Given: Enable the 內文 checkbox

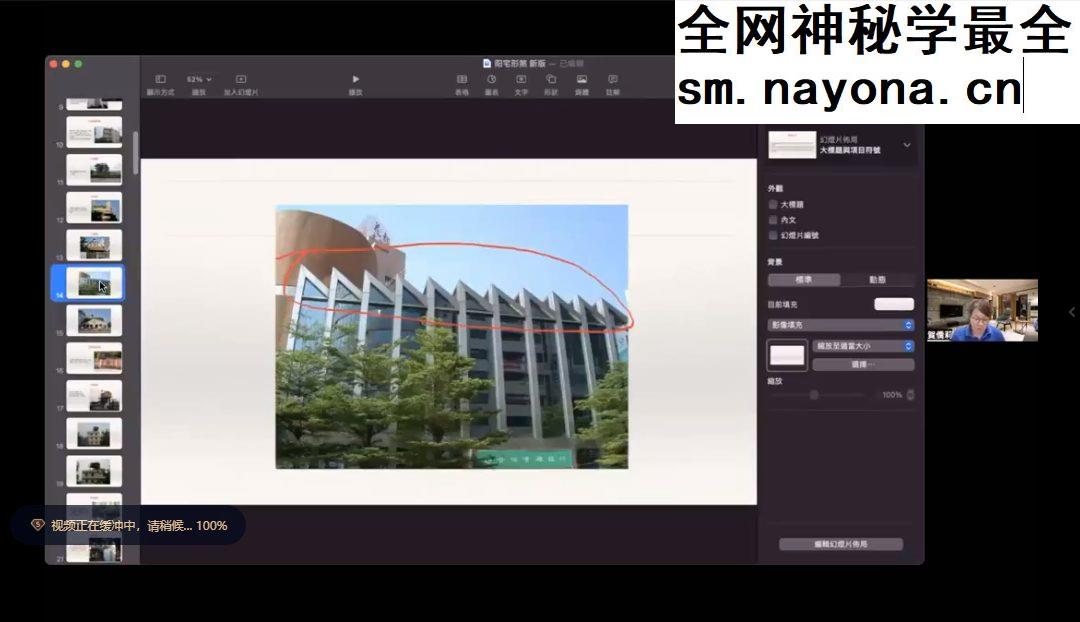Looking at the screenshot, I should pos(773,220).
